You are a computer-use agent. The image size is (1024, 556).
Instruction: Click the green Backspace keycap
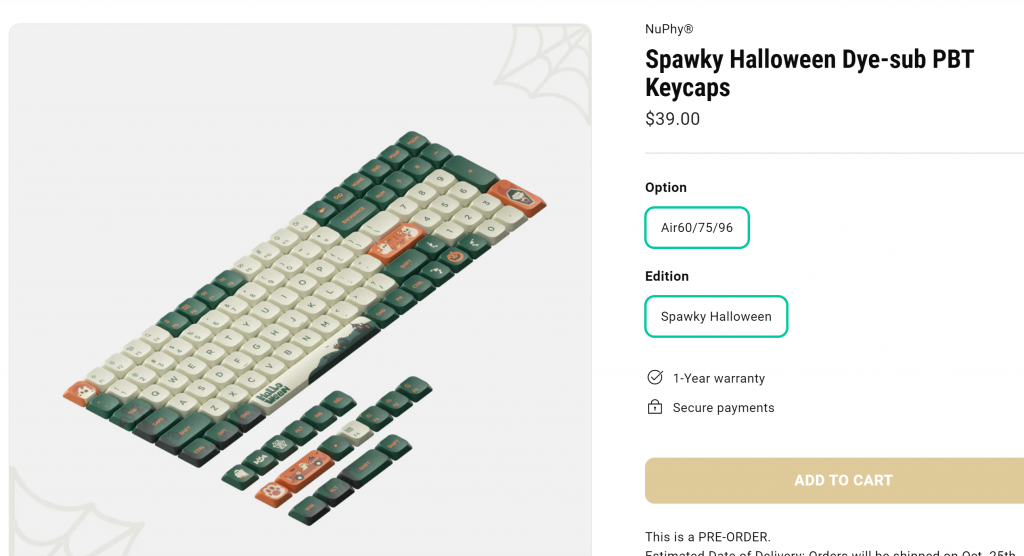(353, 216)
